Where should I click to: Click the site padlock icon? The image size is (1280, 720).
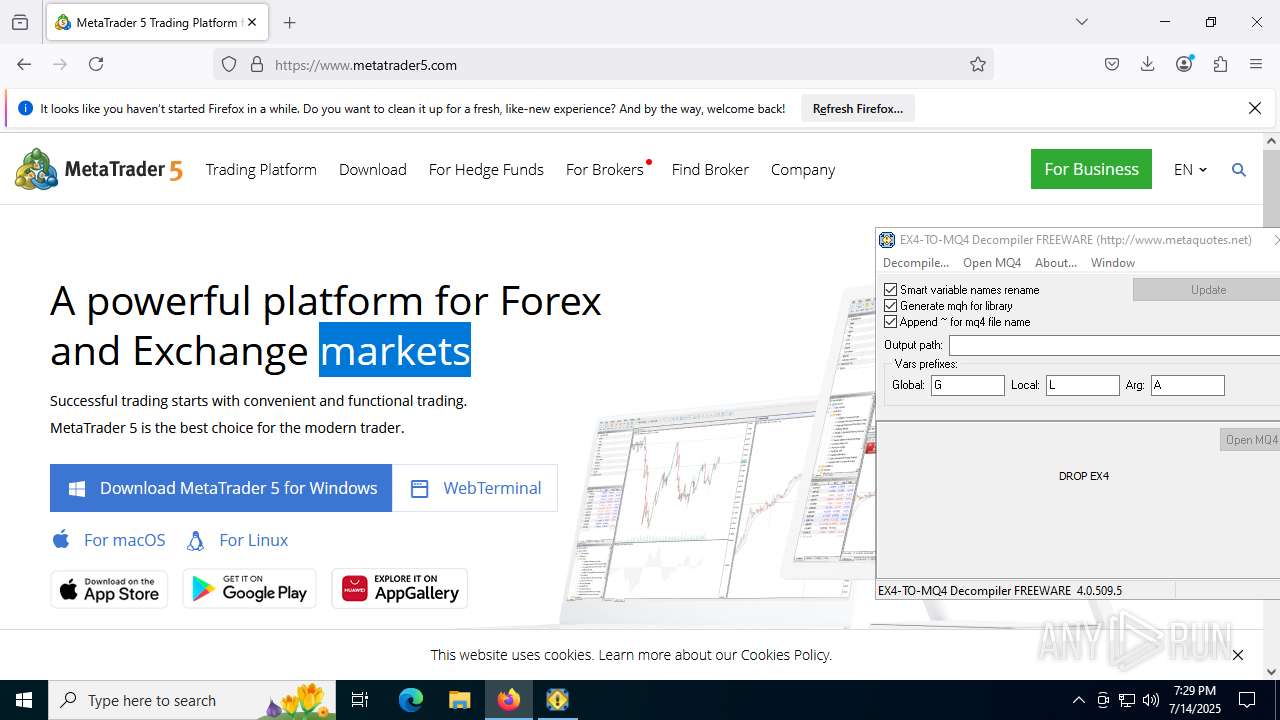click(257, 64)
